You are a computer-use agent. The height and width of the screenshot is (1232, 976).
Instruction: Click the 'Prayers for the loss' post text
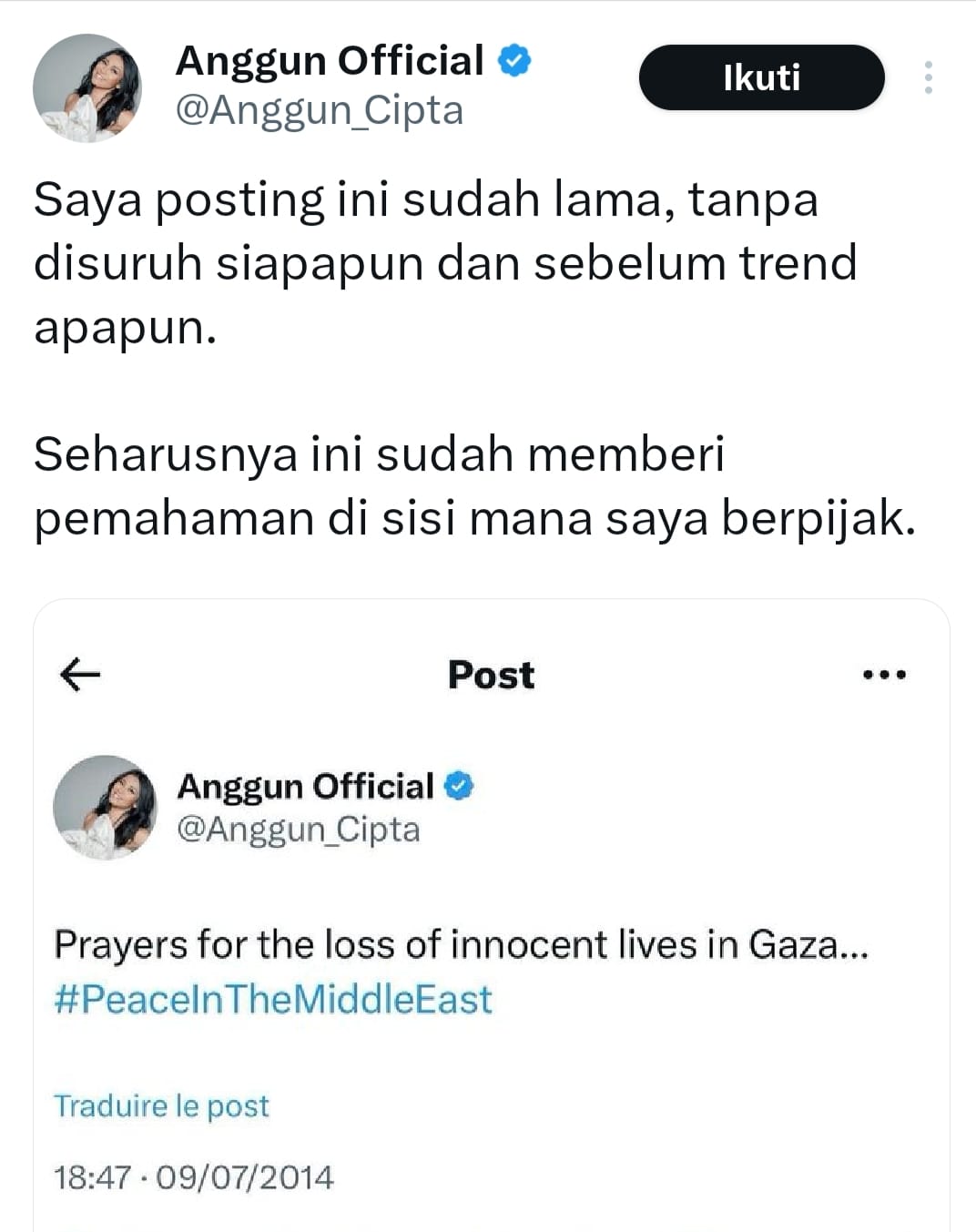[461, 944]
